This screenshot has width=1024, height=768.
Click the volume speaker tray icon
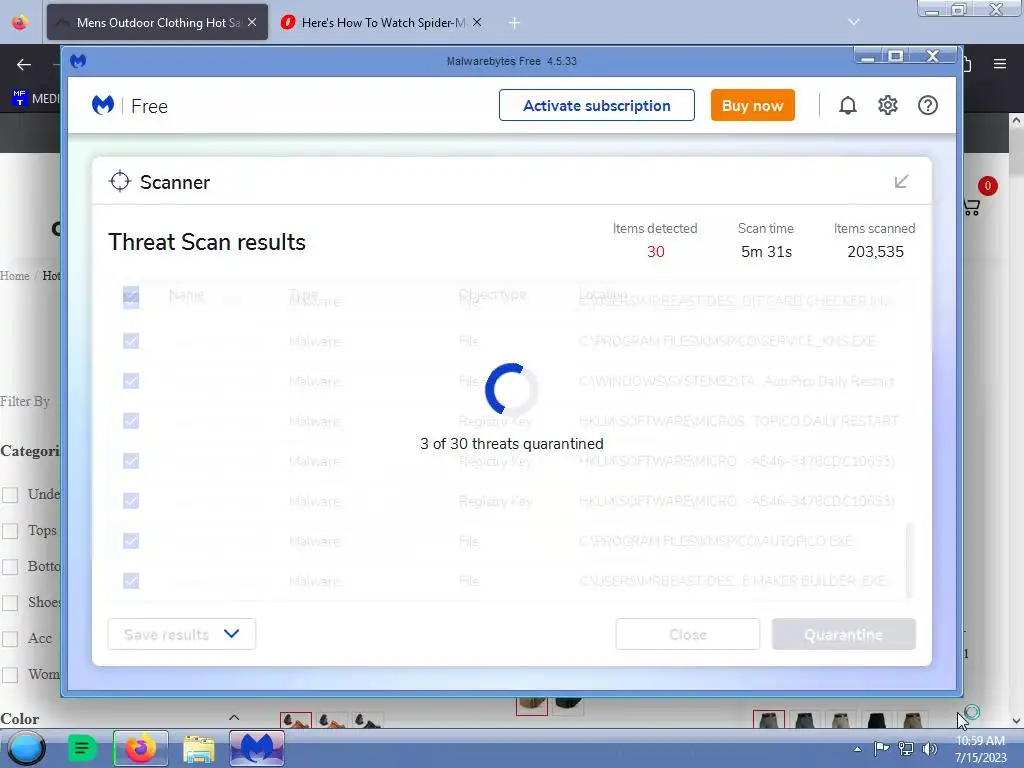(x=930, y=749)
